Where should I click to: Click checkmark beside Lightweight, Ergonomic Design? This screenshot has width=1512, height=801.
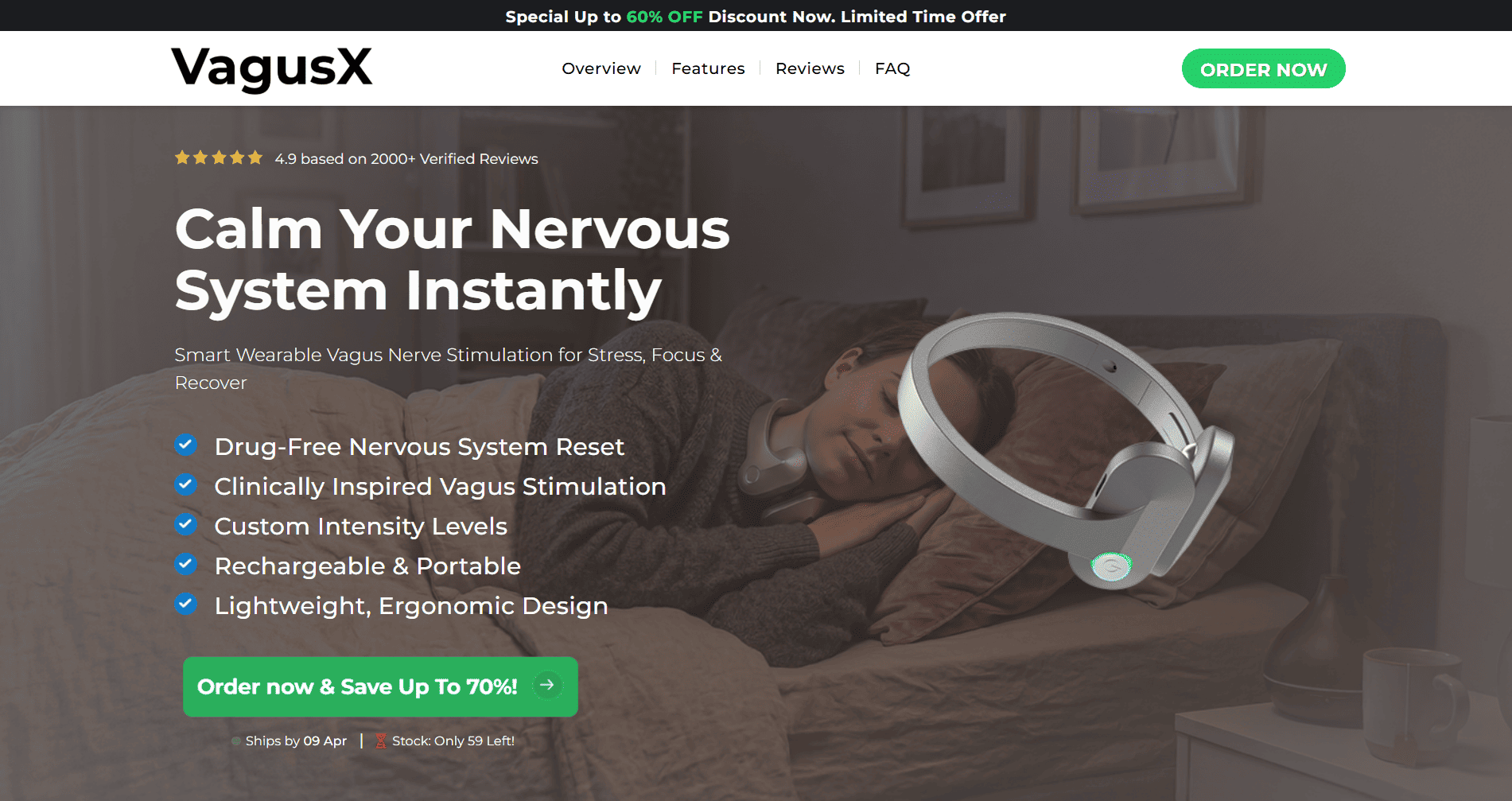click(x=185, y=604)
